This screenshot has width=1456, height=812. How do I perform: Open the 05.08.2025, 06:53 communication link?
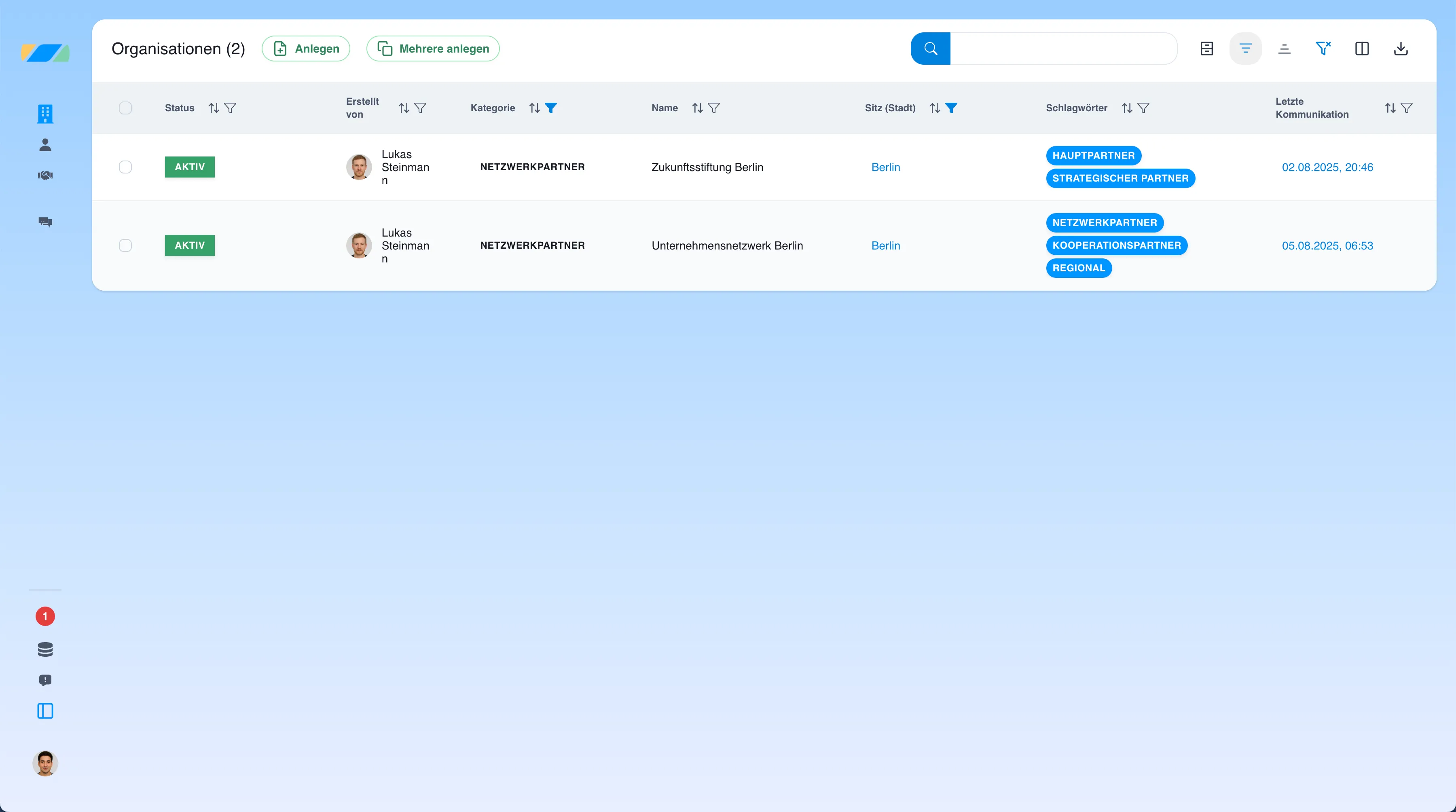tap(1327, 246)
